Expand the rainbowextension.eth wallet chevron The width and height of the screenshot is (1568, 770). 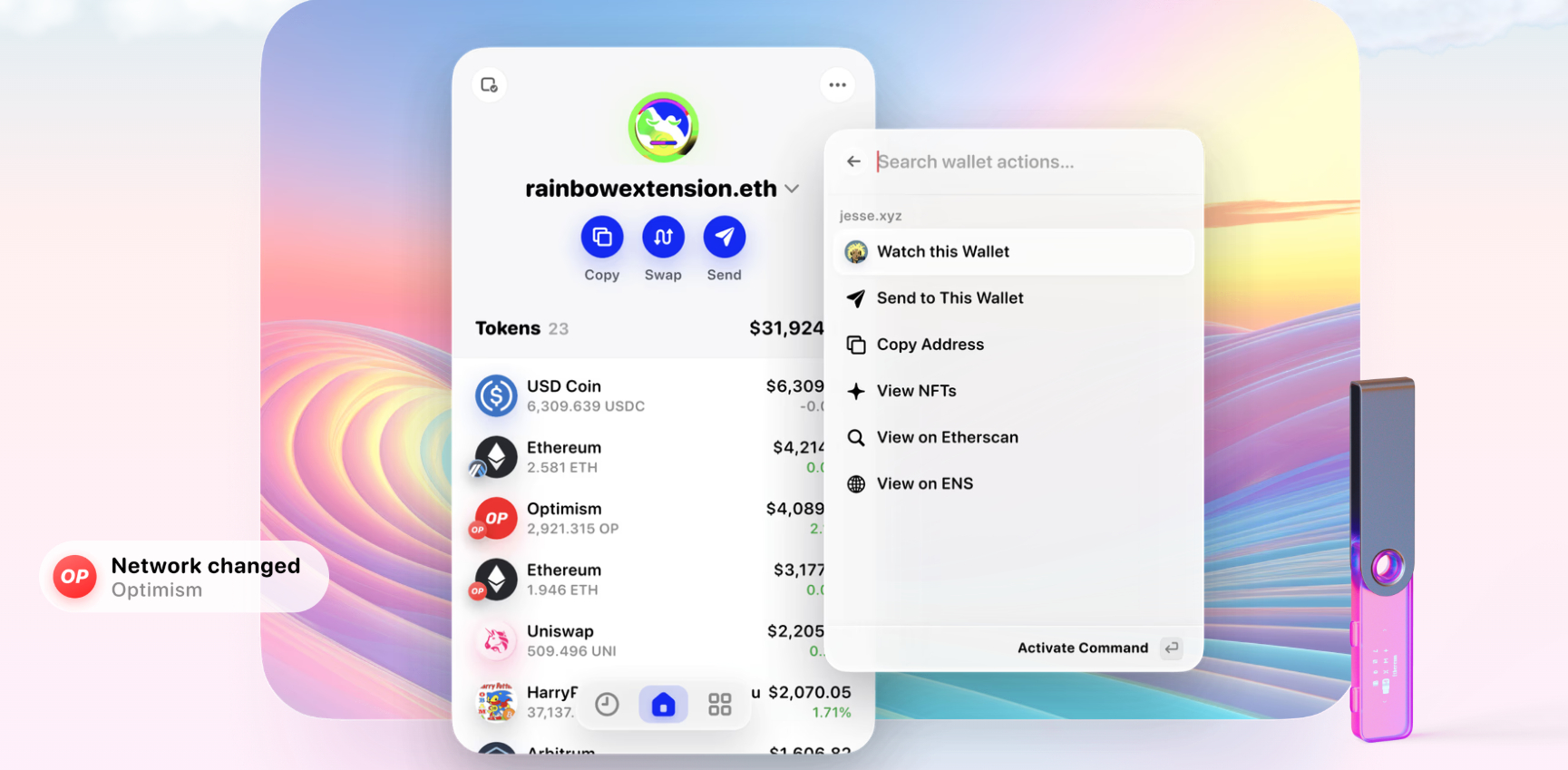[792, 189]
